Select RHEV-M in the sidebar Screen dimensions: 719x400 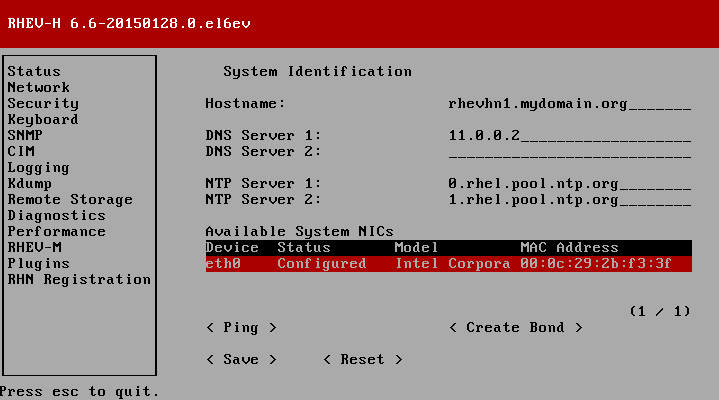coord(34,248)
